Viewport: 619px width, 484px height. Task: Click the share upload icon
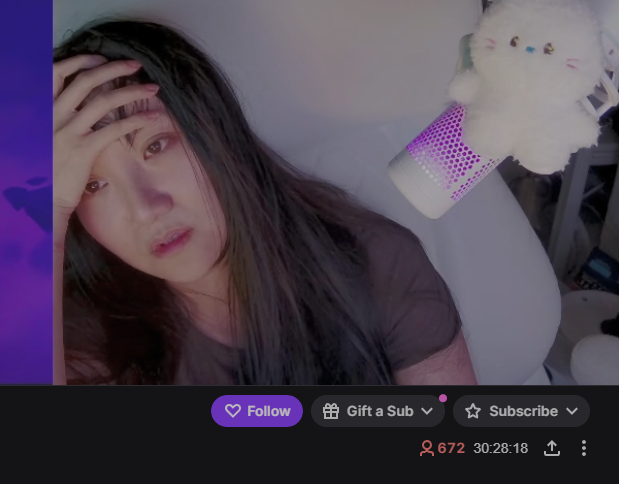tap(552, 448)
